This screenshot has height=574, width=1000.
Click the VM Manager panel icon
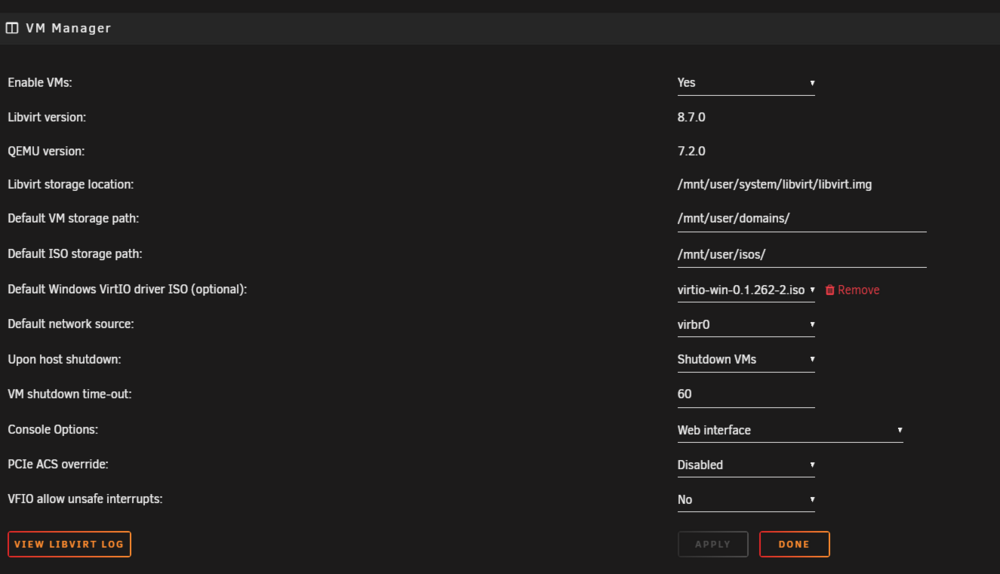(12, 28)
